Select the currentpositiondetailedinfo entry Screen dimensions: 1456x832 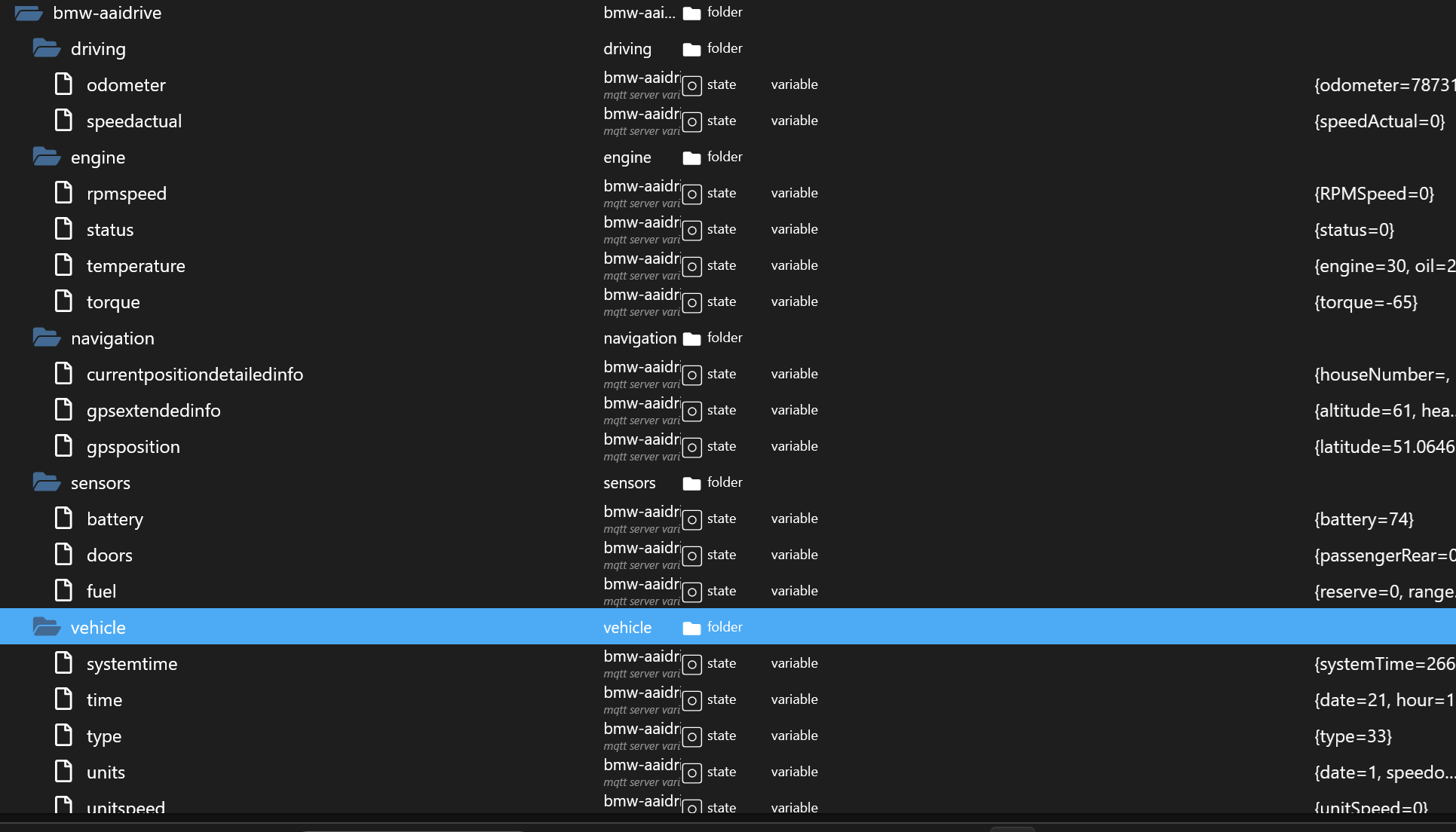195,375
